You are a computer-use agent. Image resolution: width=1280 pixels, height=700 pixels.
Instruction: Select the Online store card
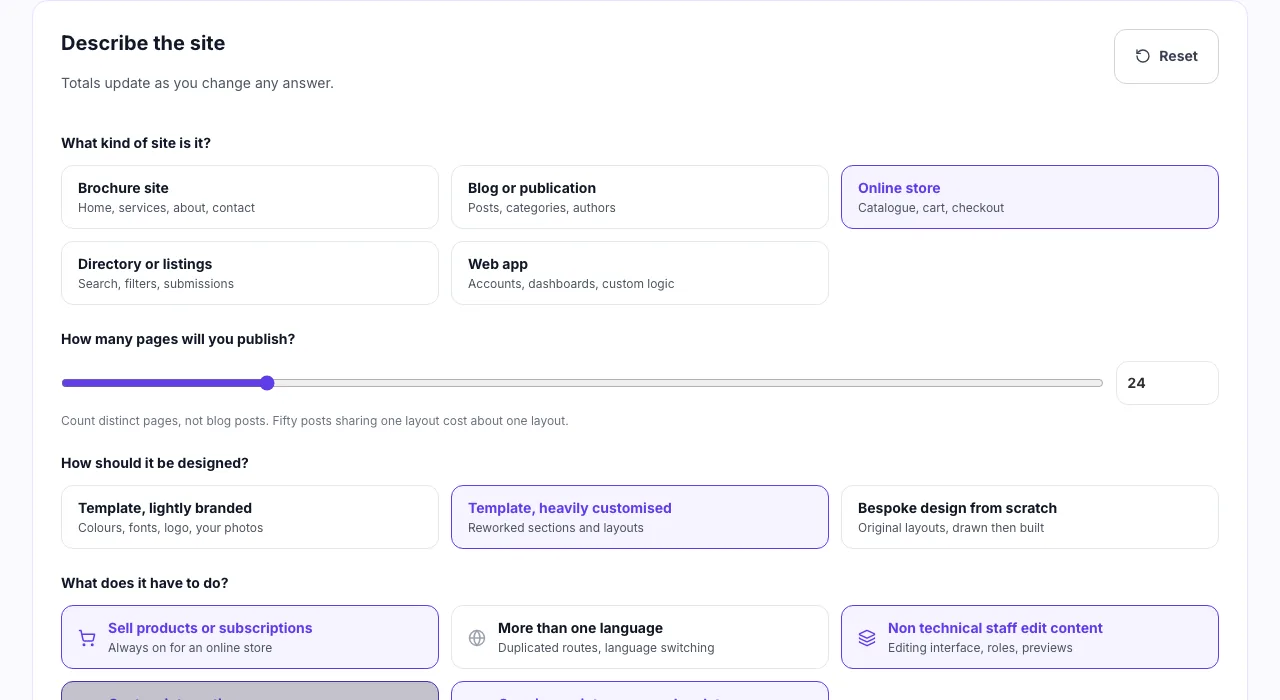[x=1030, y=197]
